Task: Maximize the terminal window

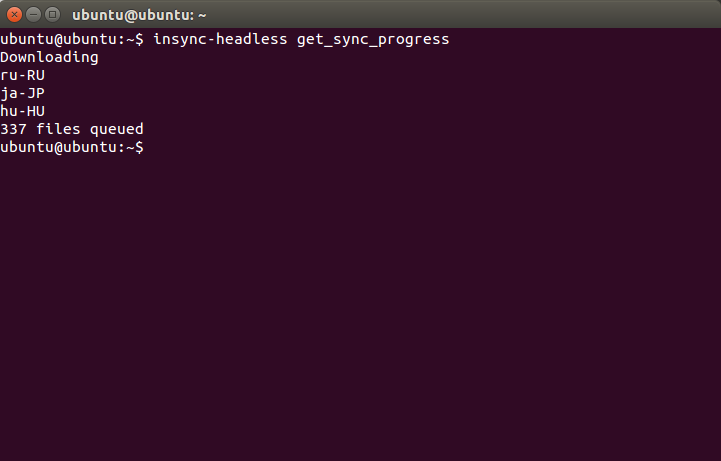Action: click(52, 15)
